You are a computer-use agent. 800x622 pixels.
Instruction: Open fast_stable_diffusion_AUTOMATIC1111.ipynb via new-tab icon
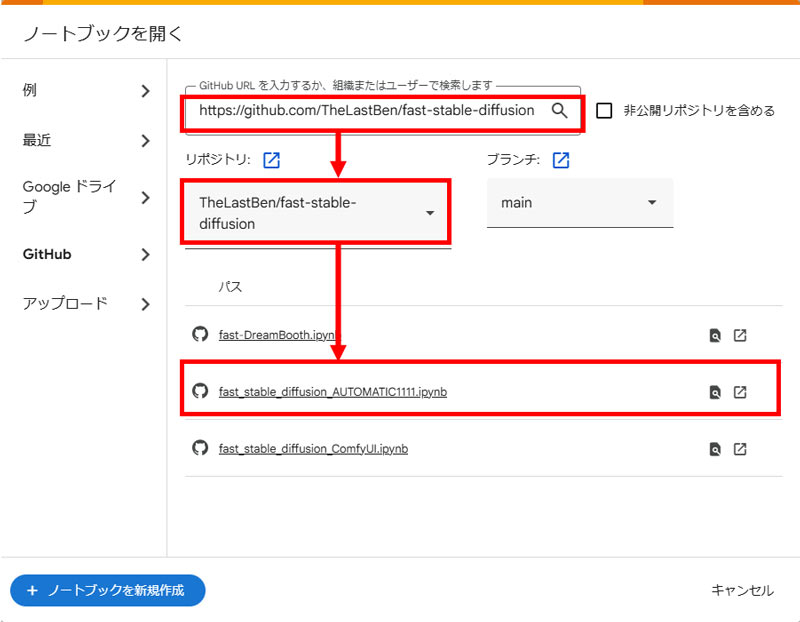click(x=740, y=392)
